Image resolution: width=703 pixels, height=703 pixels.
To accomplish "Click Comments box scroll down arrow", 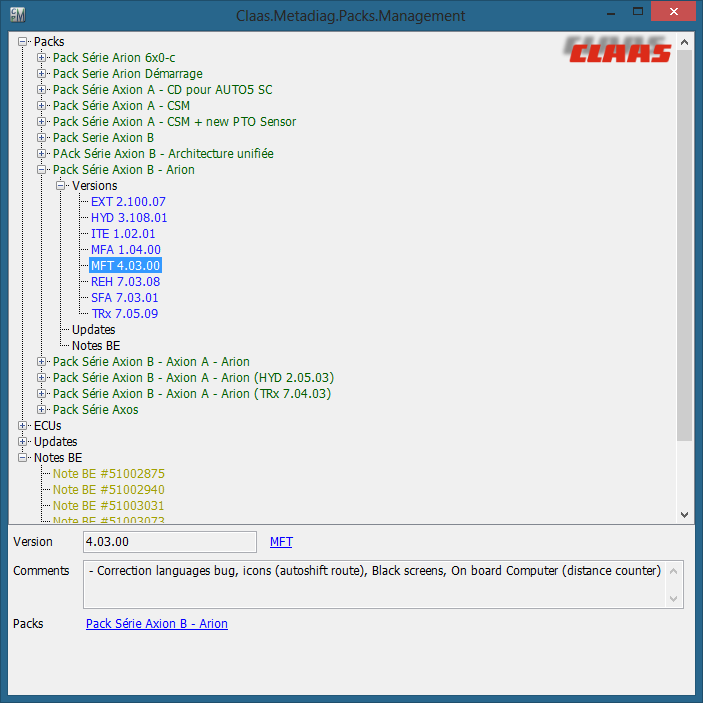I will pyautogui.click(x=673, y=599).
